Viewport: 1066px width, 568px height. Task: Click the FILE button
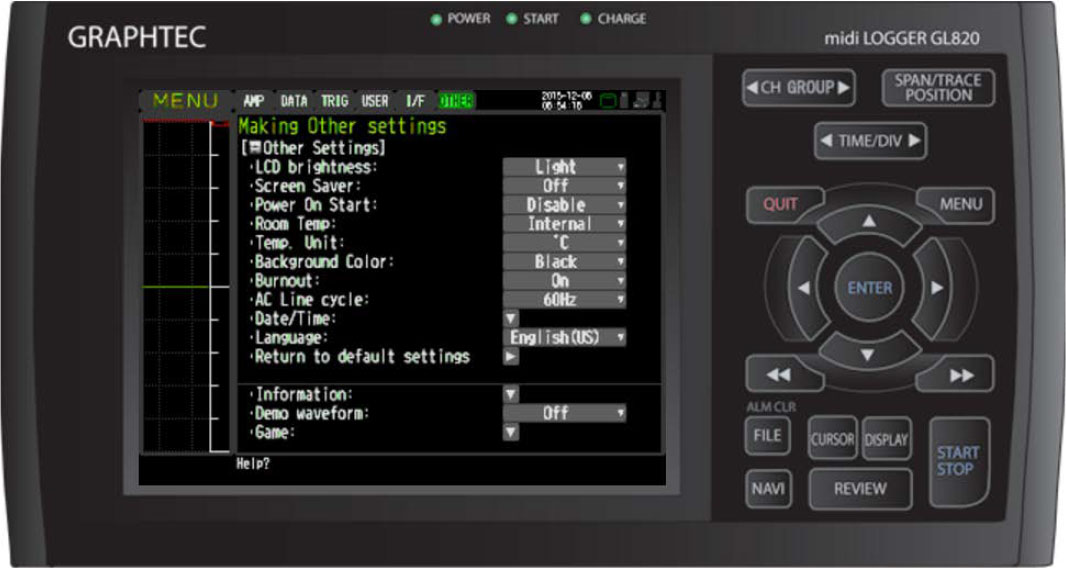768,435
